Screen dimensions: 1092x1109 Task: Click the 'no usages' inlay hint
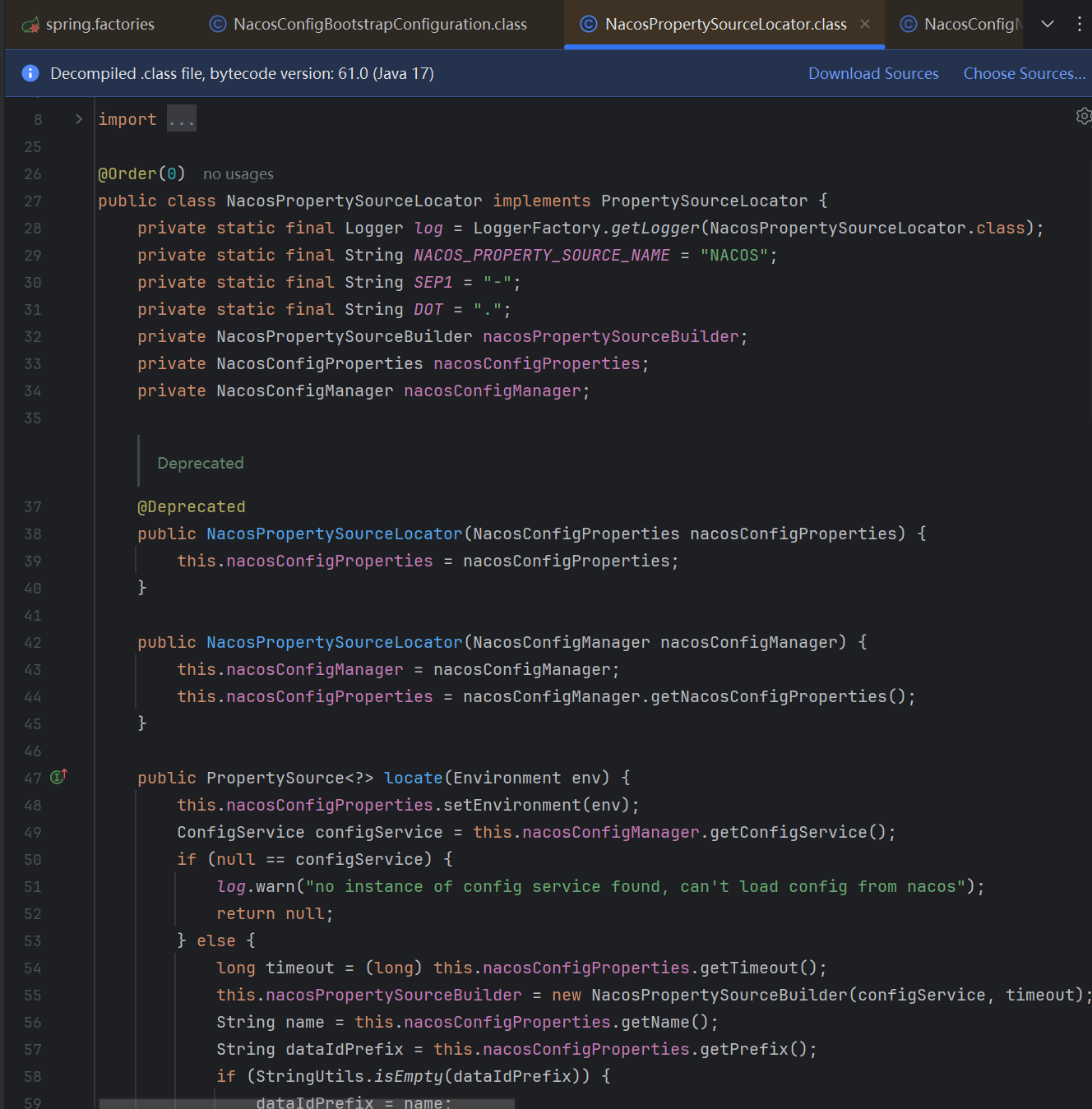point(238,174)
